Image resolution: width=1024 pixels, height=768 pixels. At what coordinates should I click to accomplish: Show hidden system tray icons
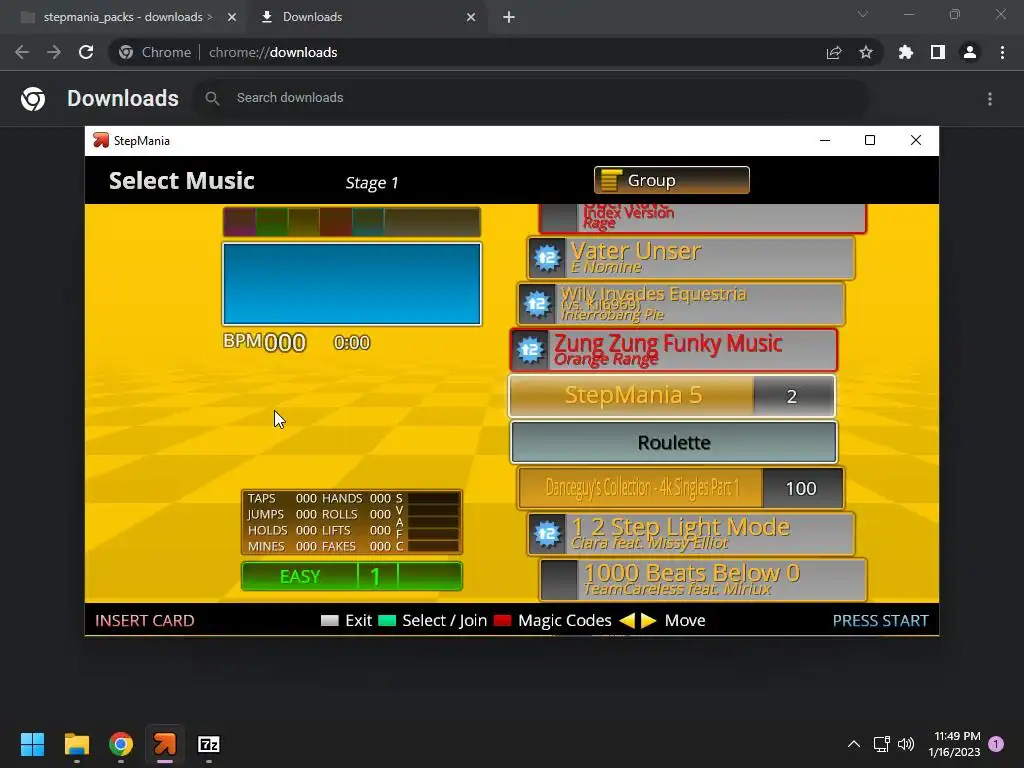[854, 744]
